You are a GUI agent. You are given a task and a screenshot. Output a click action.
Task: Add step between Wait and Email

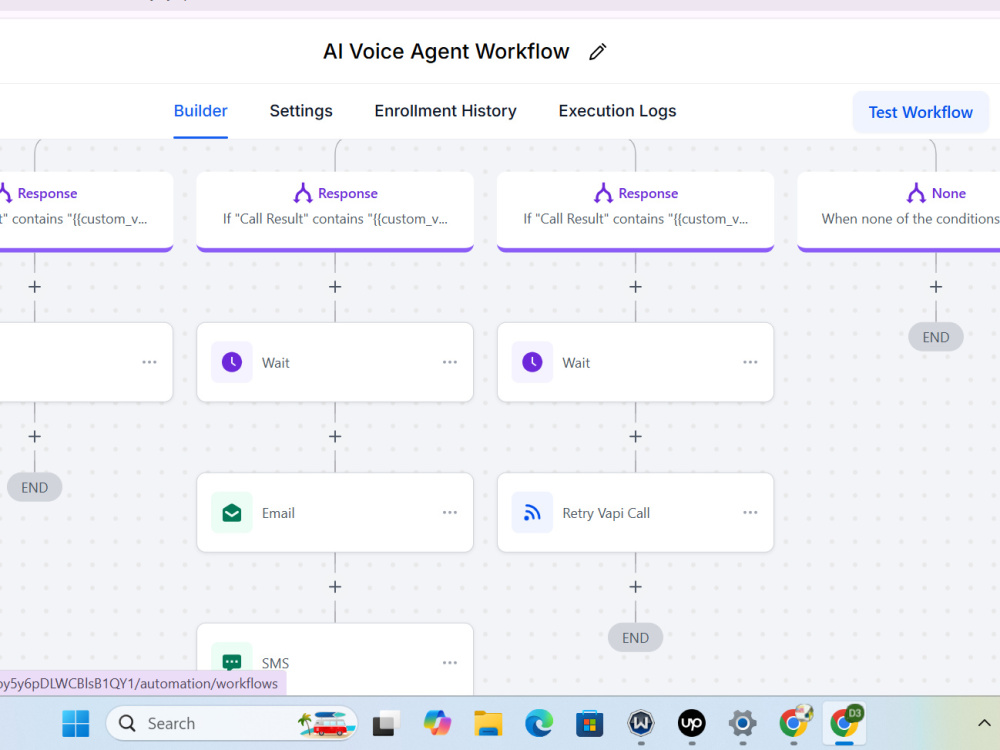[335, 437]
